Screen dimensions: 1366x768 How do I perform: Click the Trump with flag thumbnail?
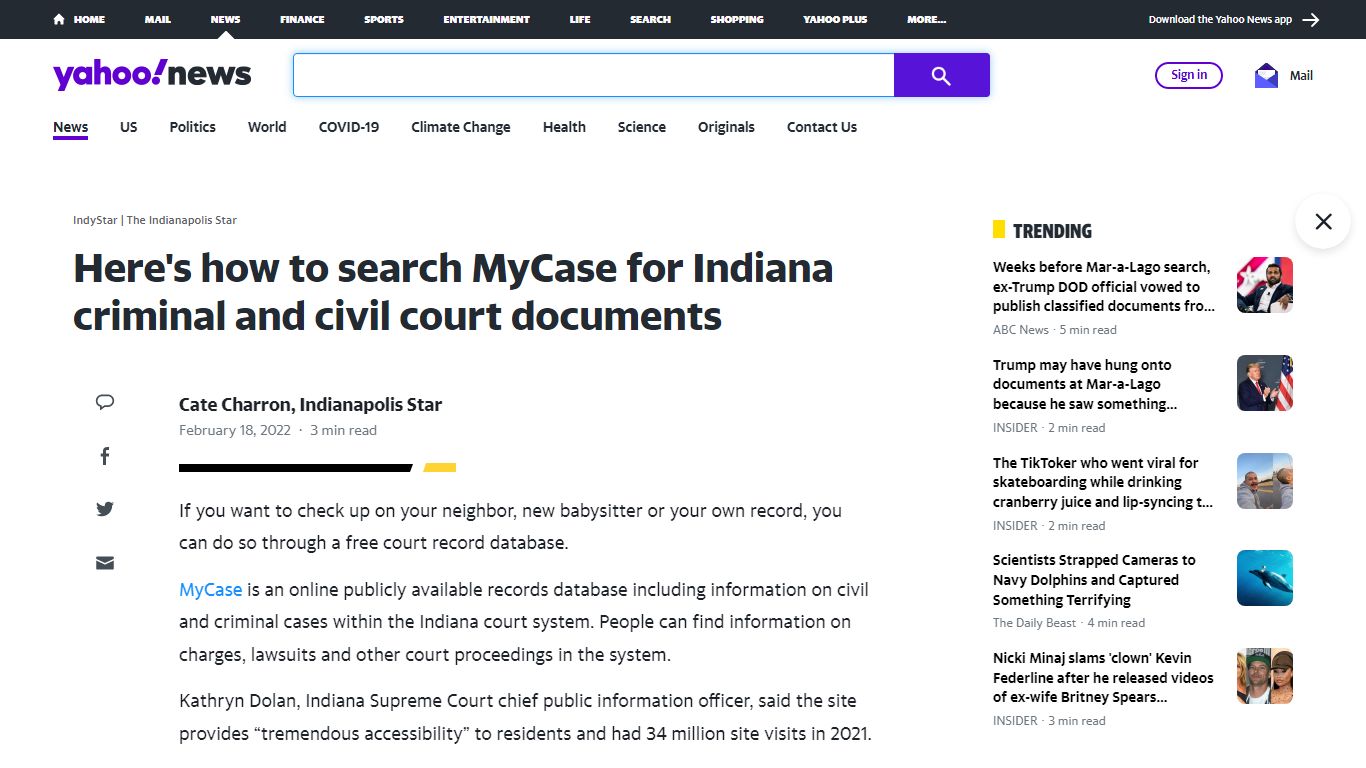coord(1265,383)
